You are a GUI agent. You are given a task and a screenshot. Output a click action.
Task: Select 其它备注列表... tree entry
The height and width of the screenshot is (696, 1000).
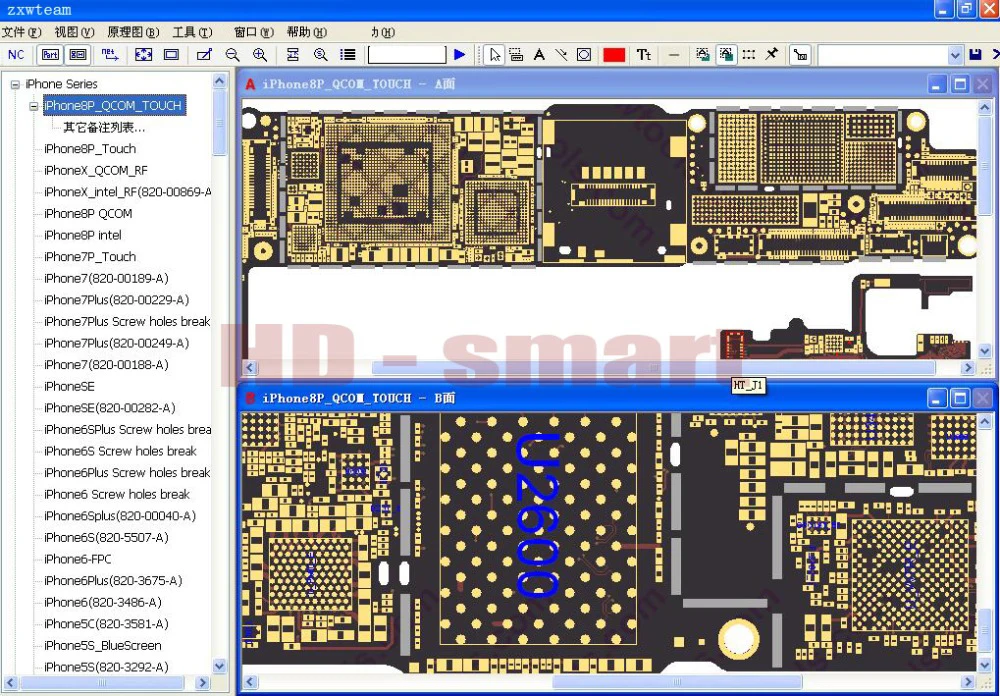pos(104,128)
